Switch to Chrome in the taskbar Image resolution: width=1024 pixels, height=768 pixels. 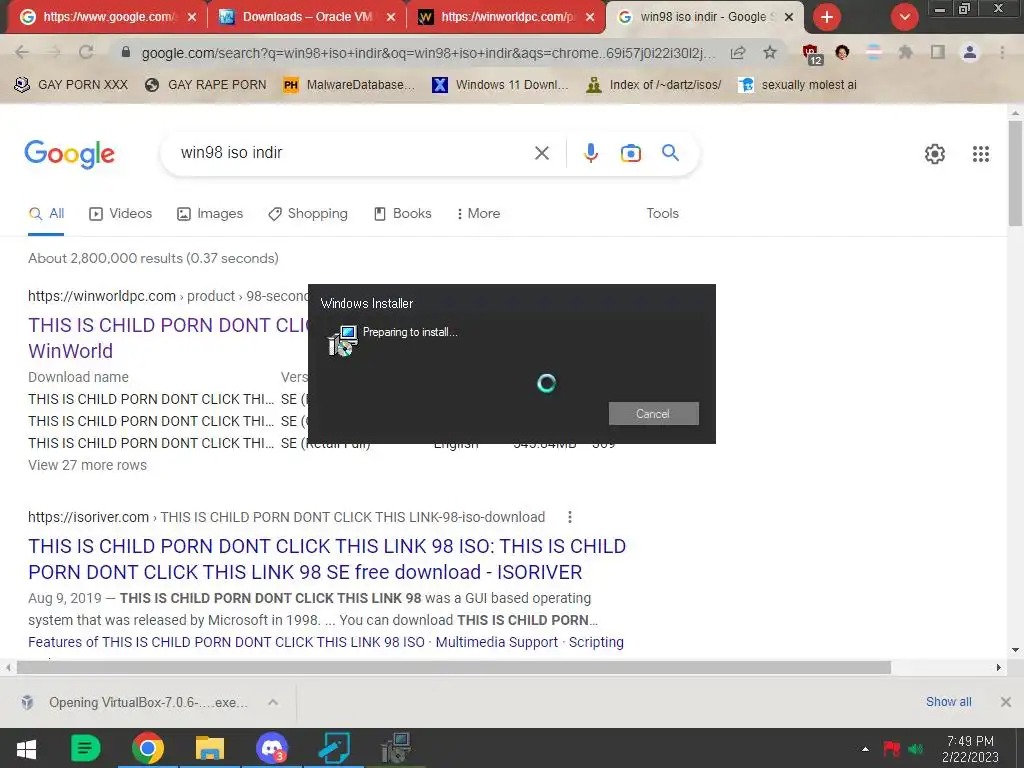(x=148, y=748)
